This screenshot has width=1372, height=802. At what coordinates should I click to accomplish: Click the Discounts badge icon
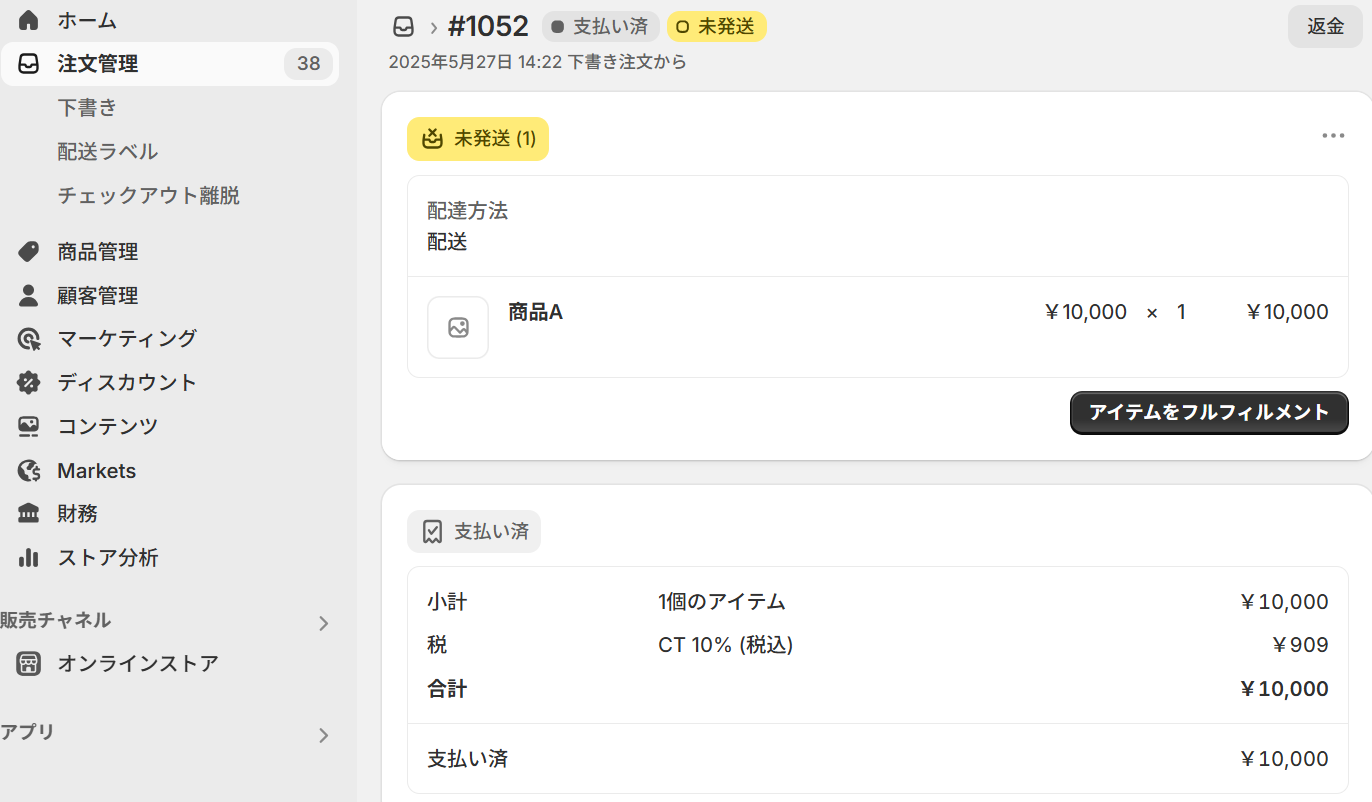(x=29, y=383)
